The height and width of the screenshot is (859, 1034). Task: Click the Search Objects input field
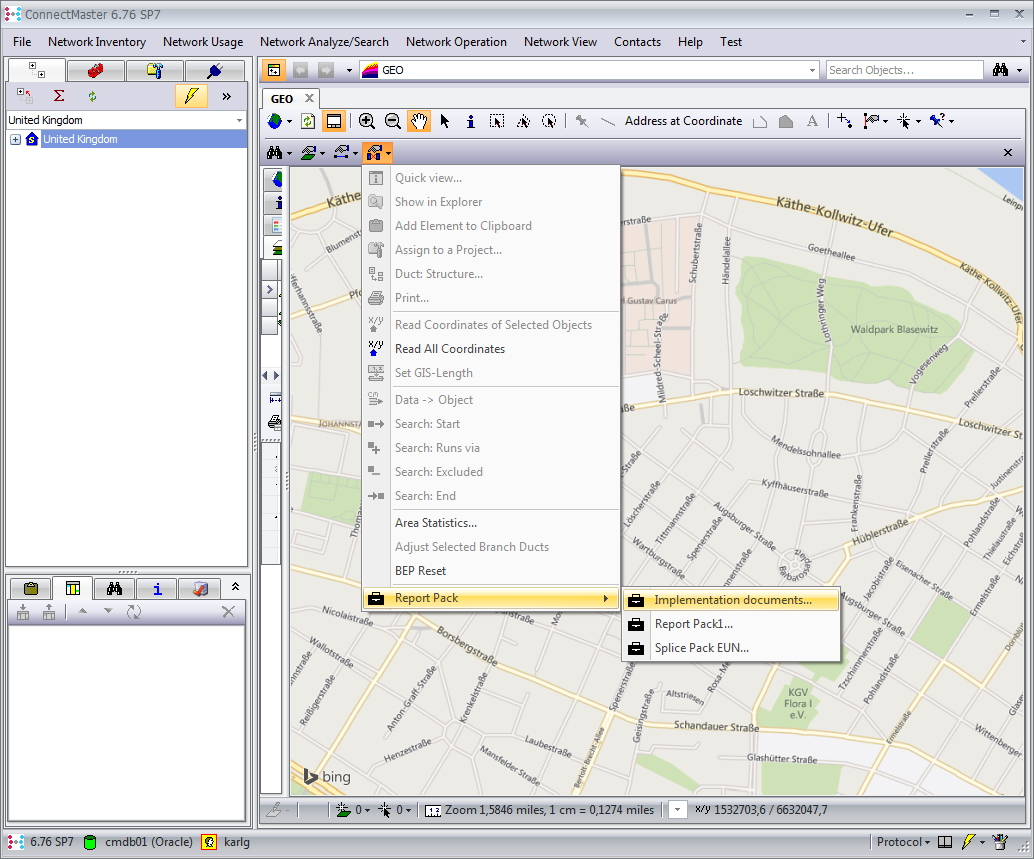(x=904, y=70)
